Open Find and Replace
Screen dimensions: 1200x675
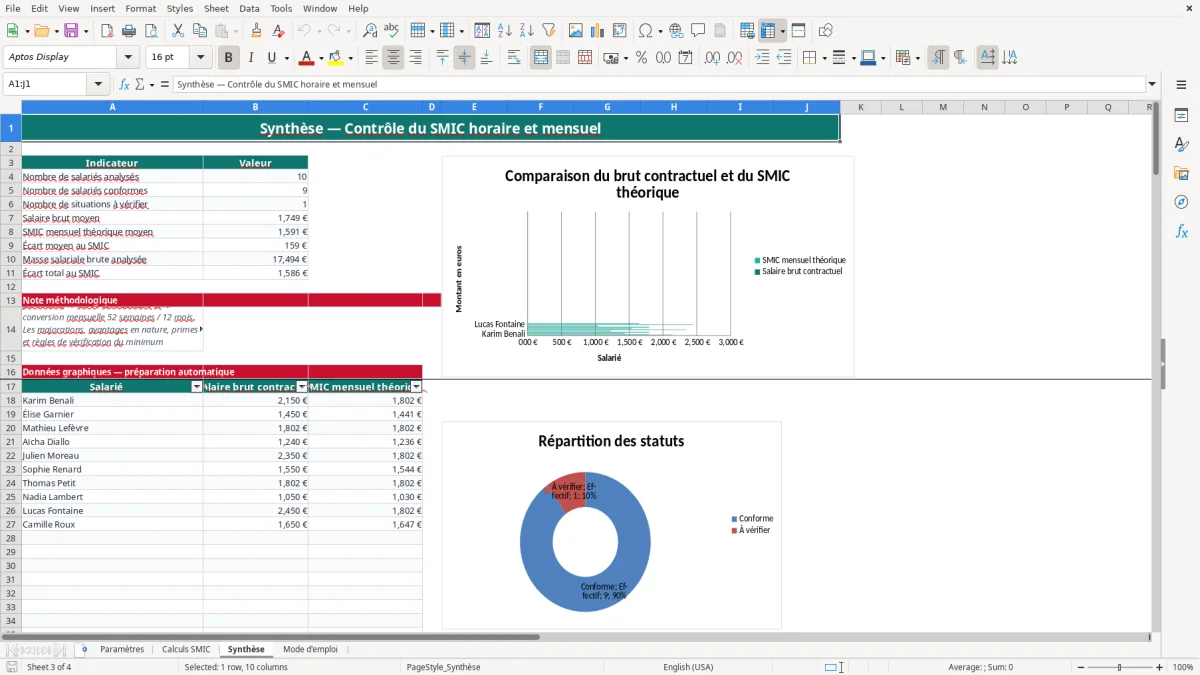370,31
